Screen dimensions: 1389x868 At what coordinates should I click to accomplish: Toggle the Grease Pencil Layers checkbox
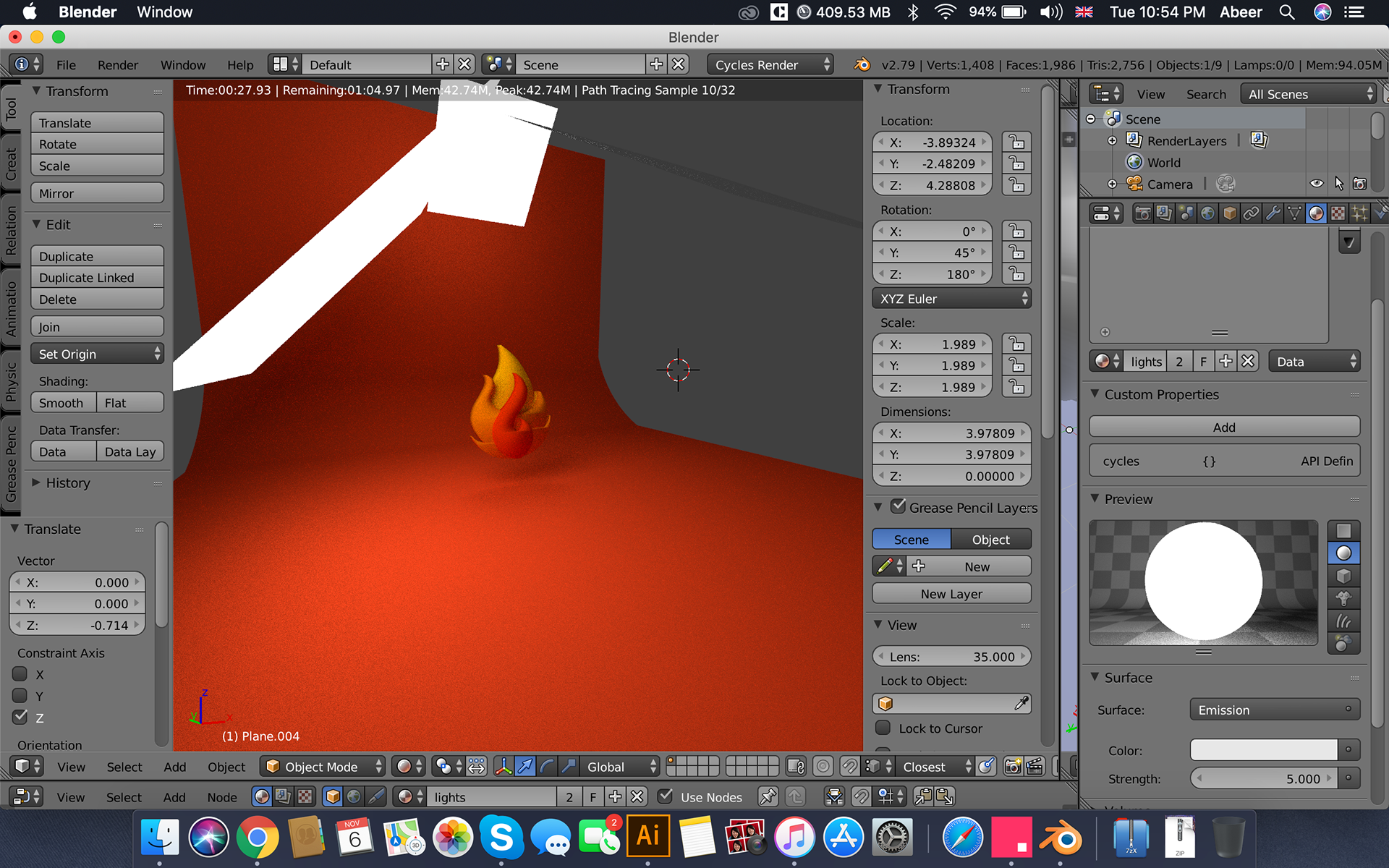click(898, 506)
